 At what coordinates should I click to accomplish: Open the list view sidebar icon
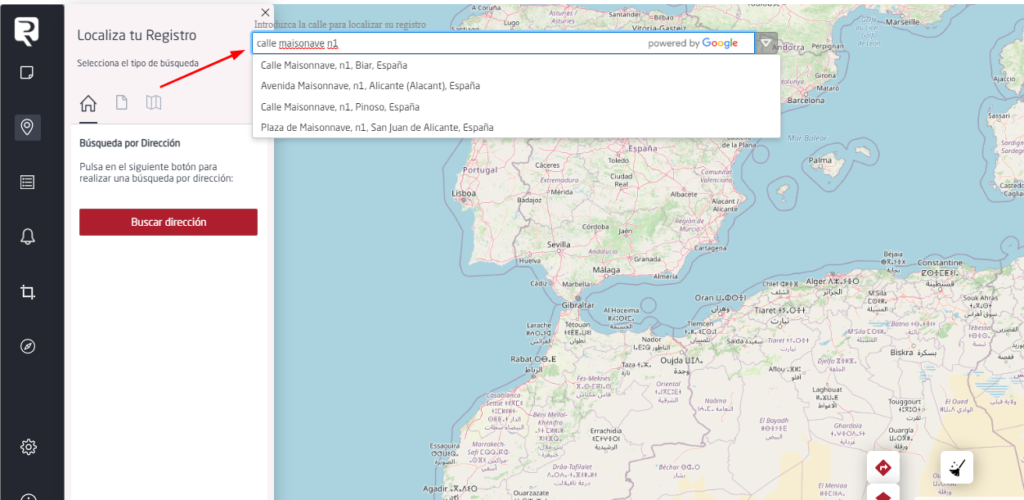coord(27,182)
